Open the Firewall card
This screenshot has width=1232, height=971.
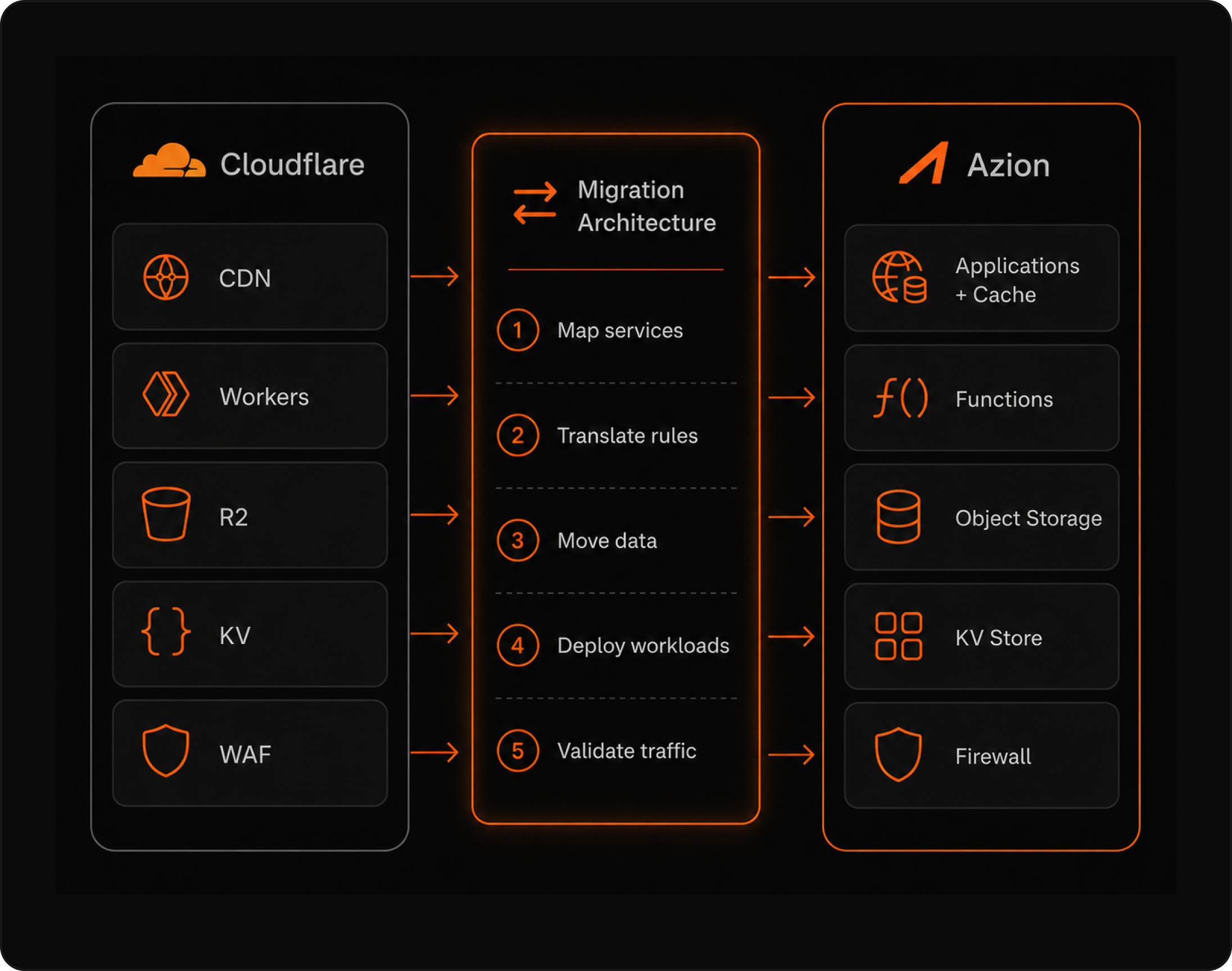982,756
